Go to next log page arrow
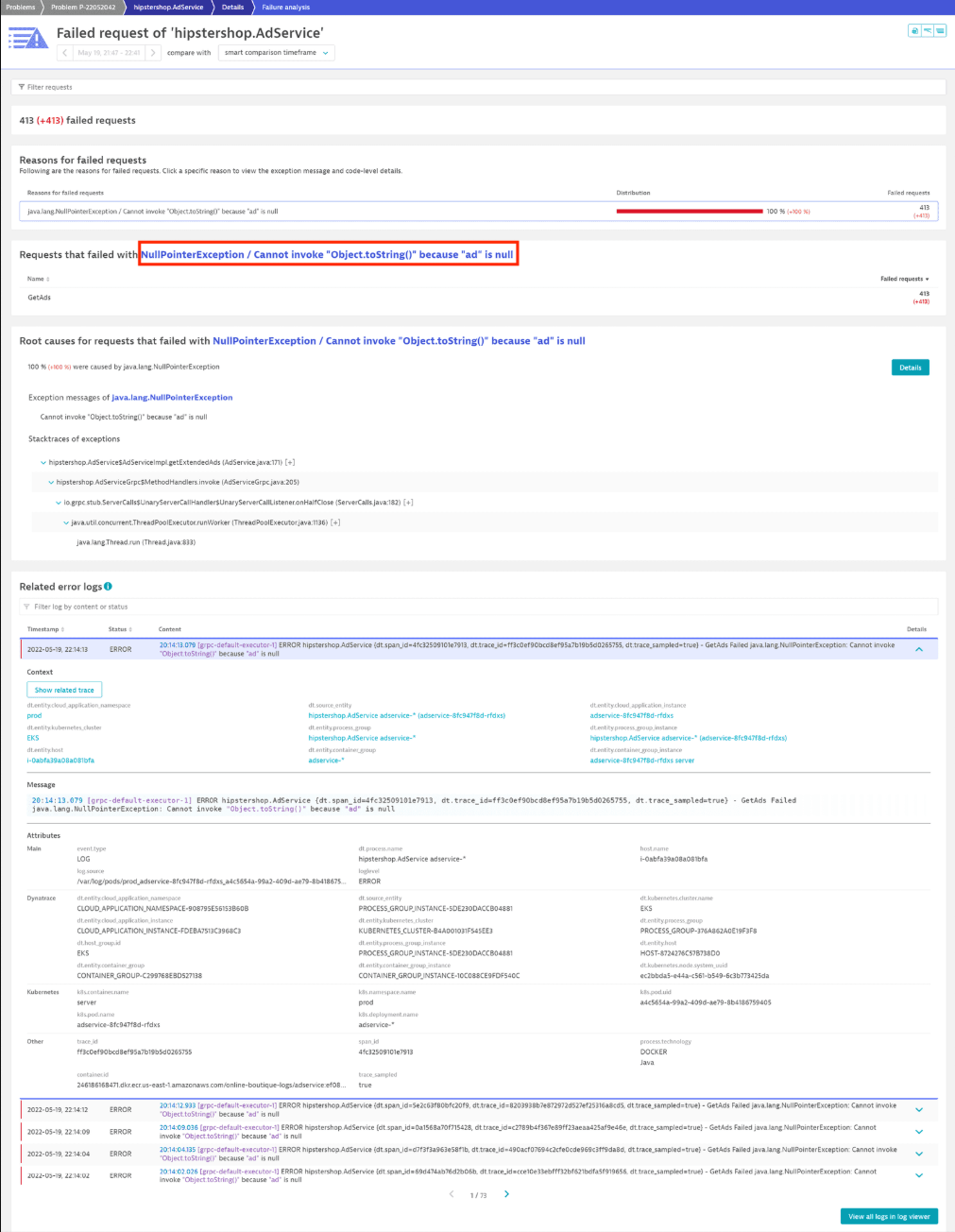 coord(506,1194)
